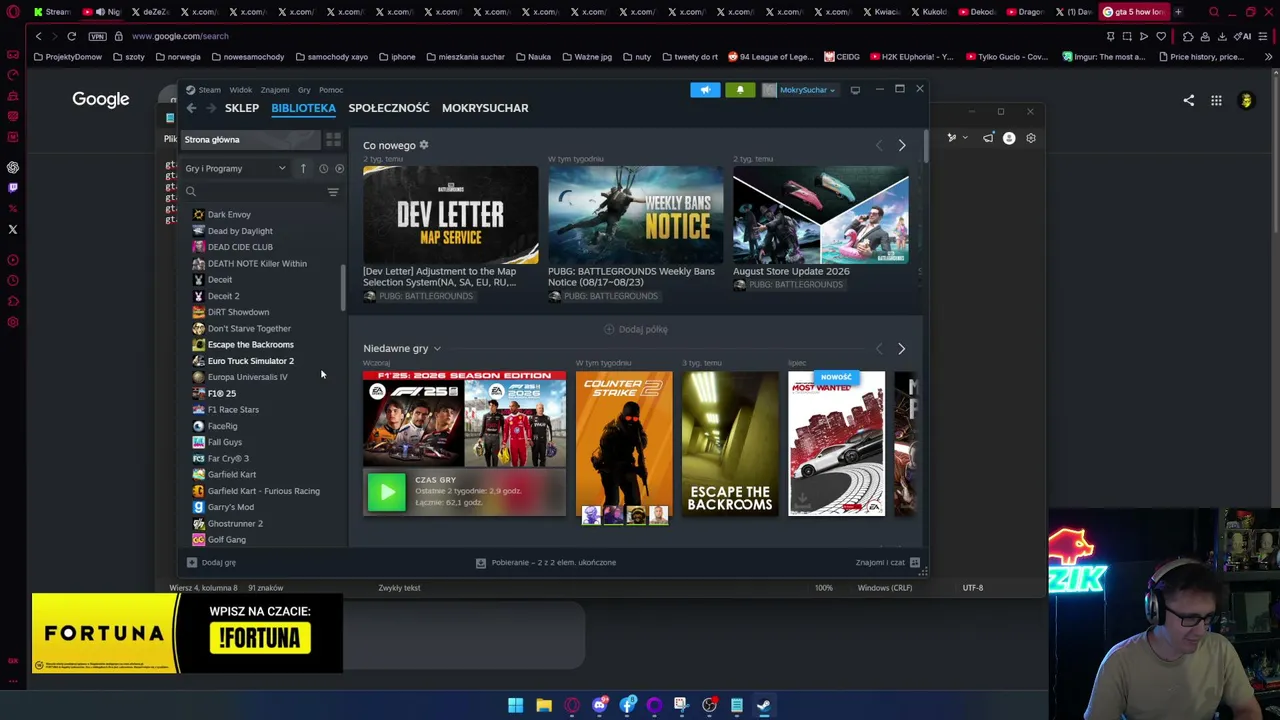This screenshot has width=1280, height=720.
Task: Sort library list with the up-arrow icon
Action: click(303, 168)
